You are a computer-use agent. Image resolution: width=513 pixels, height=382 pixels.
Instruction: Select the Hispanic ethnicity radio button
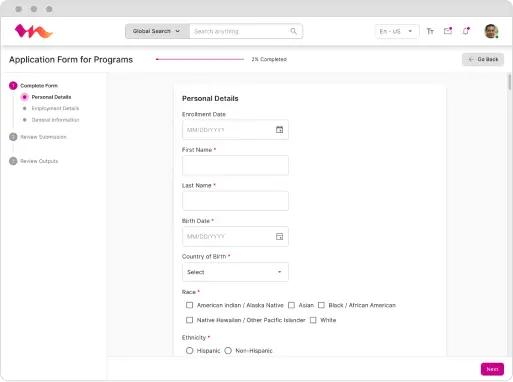pyautogui.click(x=189, y=351)
